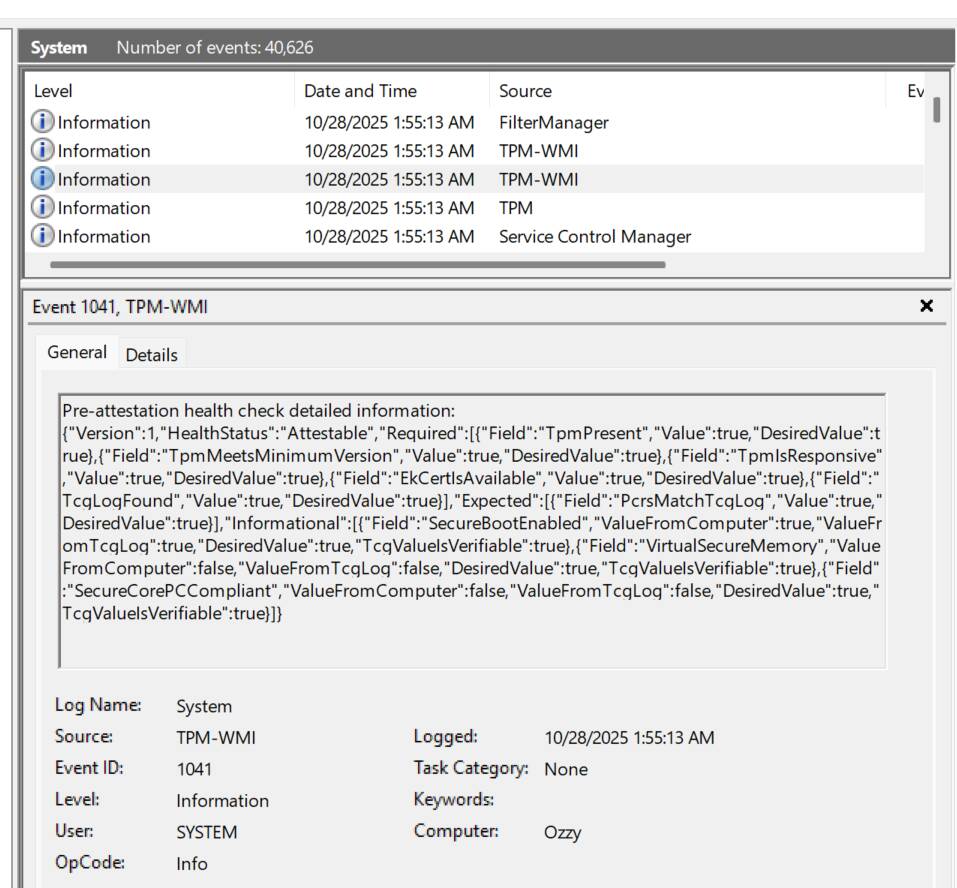The image size is (957, 888).
Task: Click the horizontal scrollbar under the event list
Action: point(357,265)
